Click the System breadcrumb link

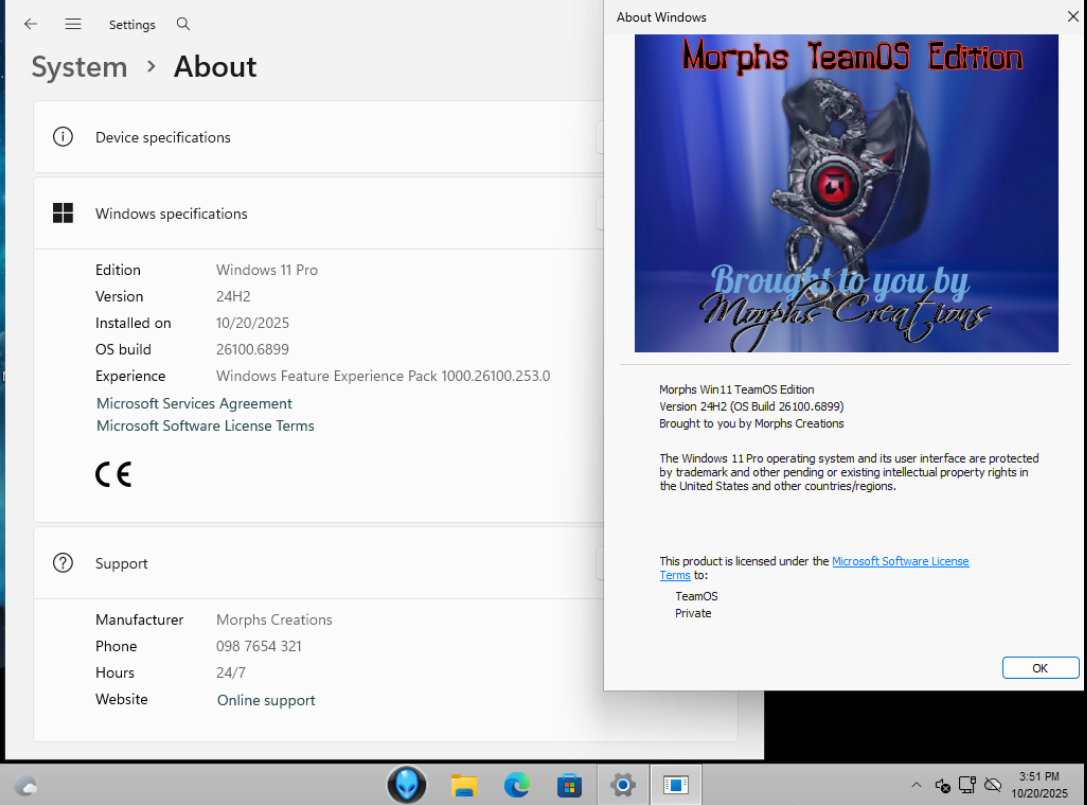coord(79,67)
